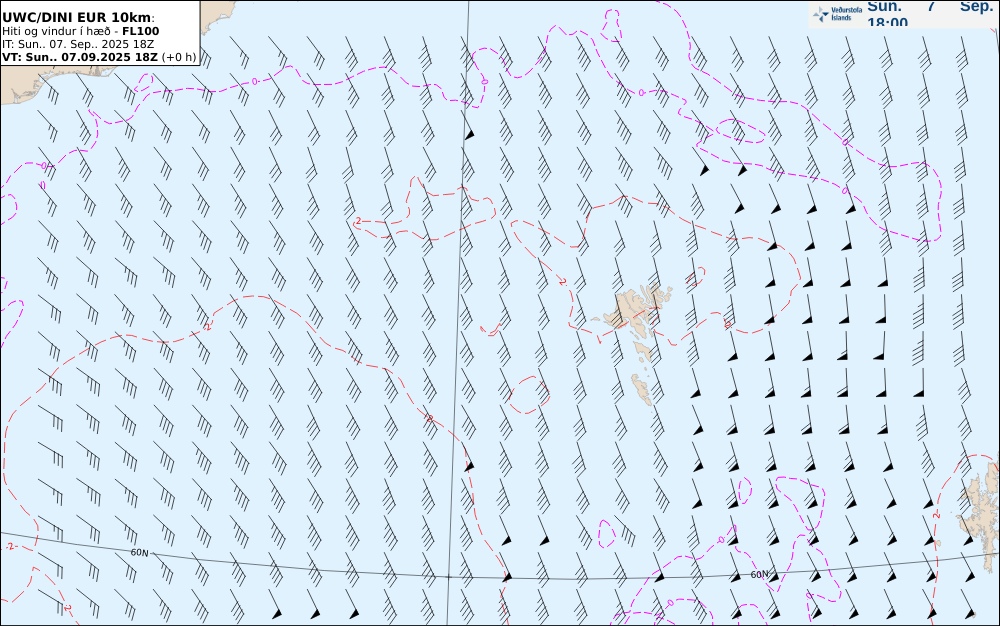Click the '60N' label east of the meridian line
The image size is (1000, 626).
click(x=760, y=574)
